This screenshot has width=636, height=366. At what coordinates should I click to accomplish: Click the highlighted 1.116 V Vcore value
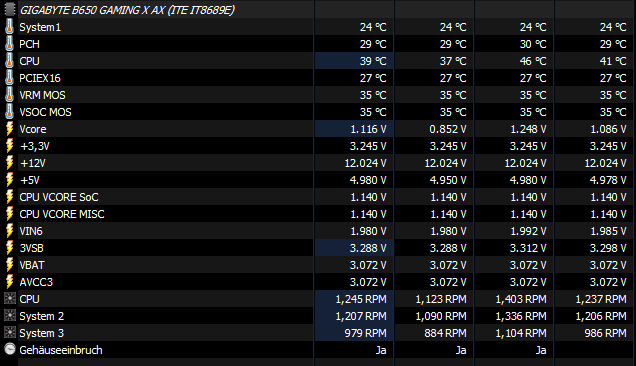pos(368,129)
